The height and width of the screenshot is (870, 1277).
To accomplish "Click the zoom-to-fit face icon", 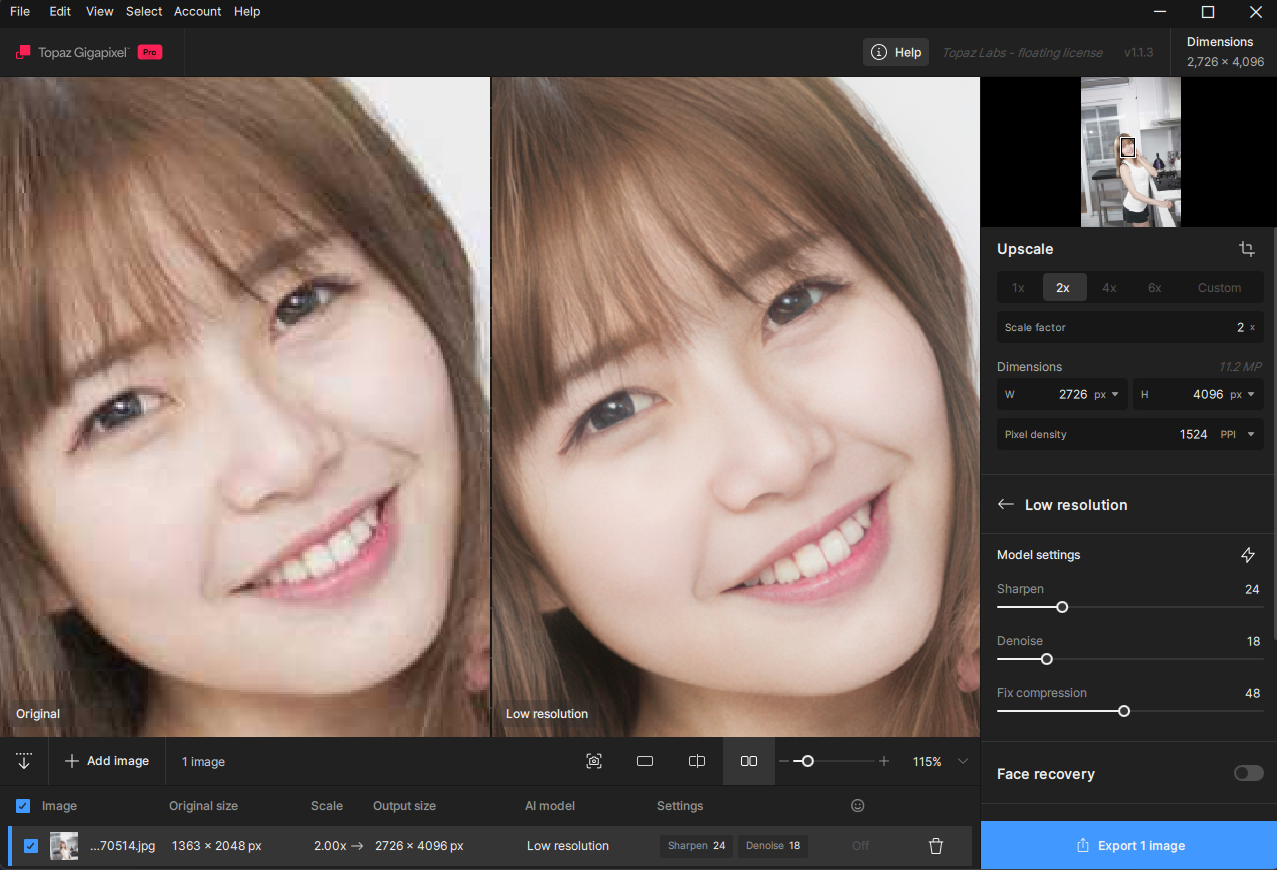I will [594, 762].
